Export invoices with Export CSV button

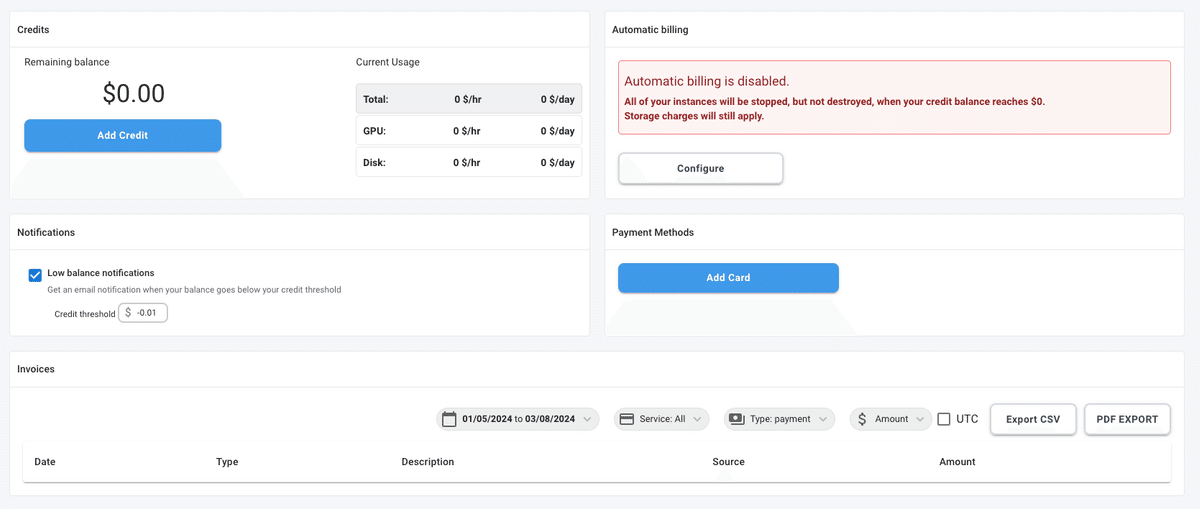click(x=1033, y=419)
